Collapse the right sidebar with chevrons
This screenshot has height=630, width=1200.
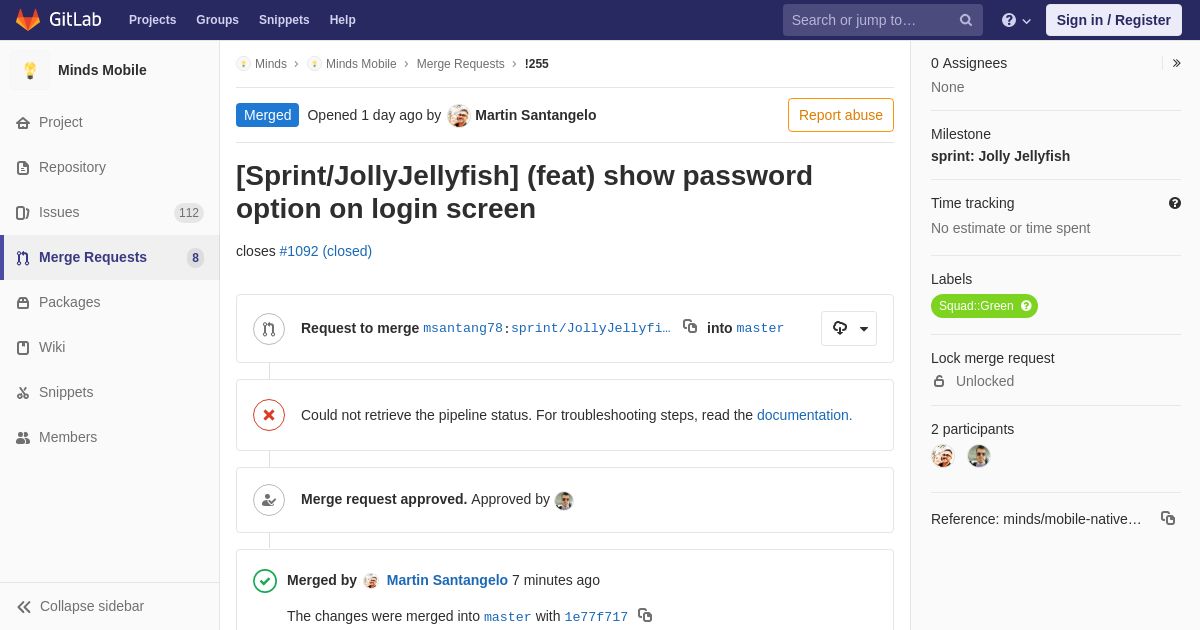[x=1176, y=63]
